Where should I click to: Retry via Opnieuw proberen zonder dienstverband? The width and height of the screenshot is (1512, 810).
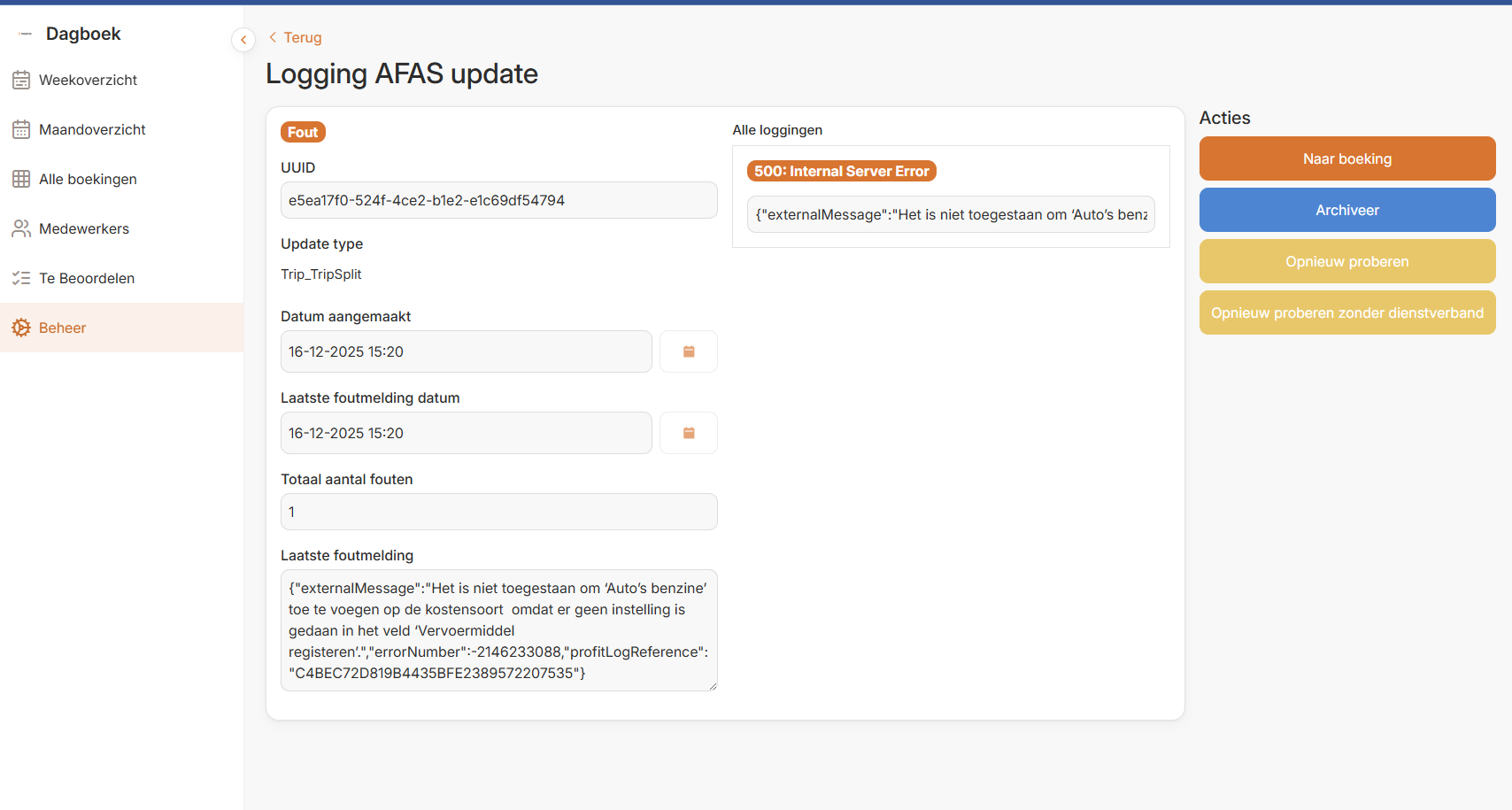coord(1346,313)
